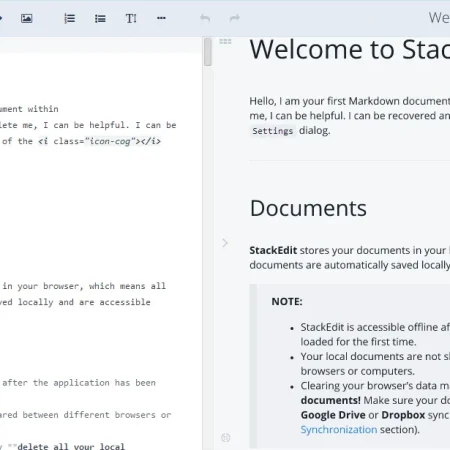Click the bold Google Drive text
The image size is (450, 450).
[333, 415]
